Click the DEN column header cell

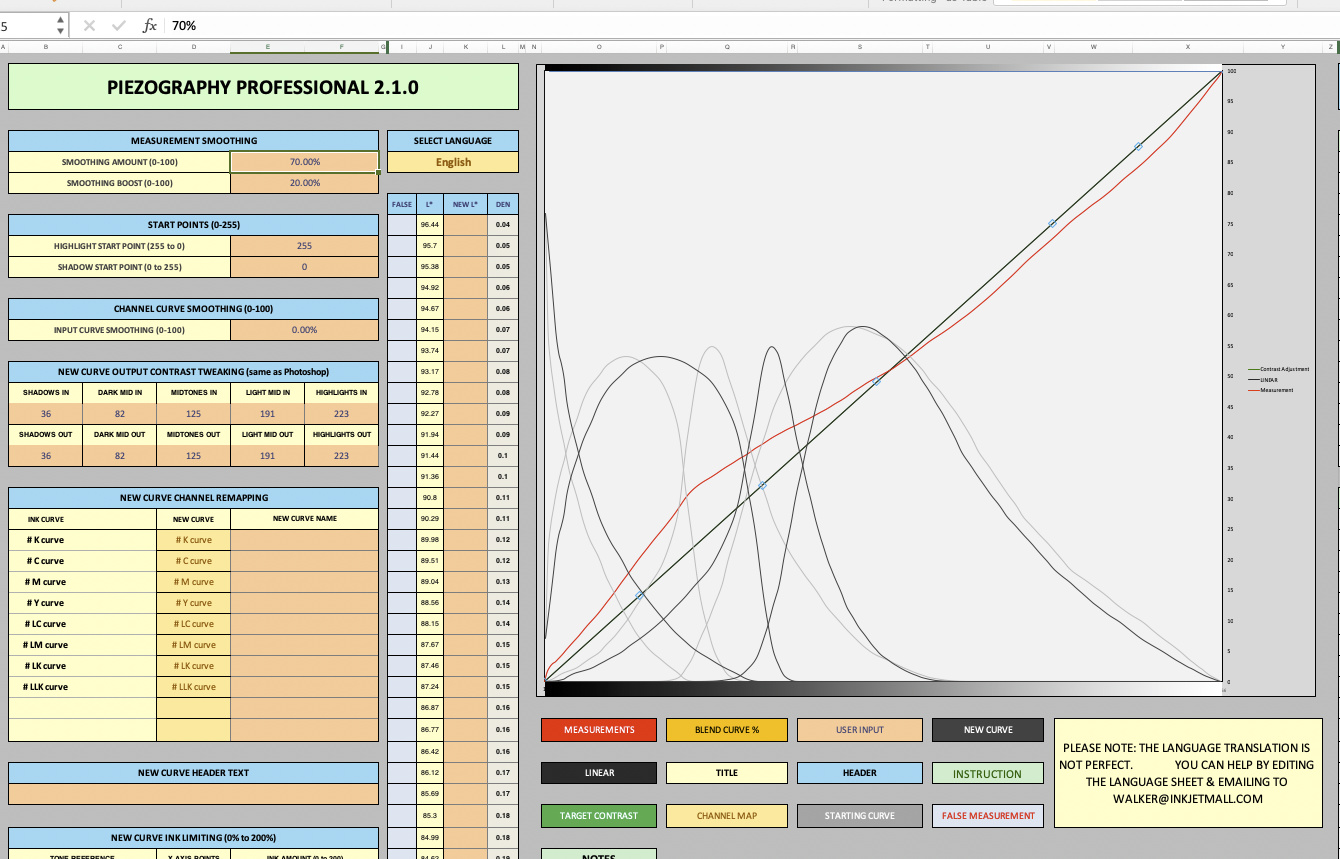pyautogui.click(x=503, y=204)
